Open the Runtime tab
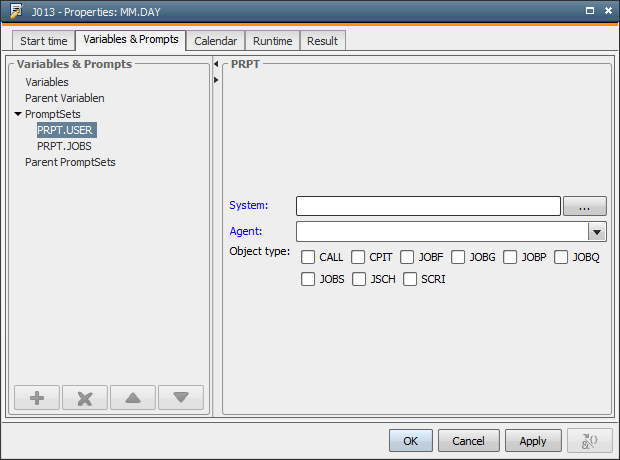620x460 pixels. pos(272,41)
